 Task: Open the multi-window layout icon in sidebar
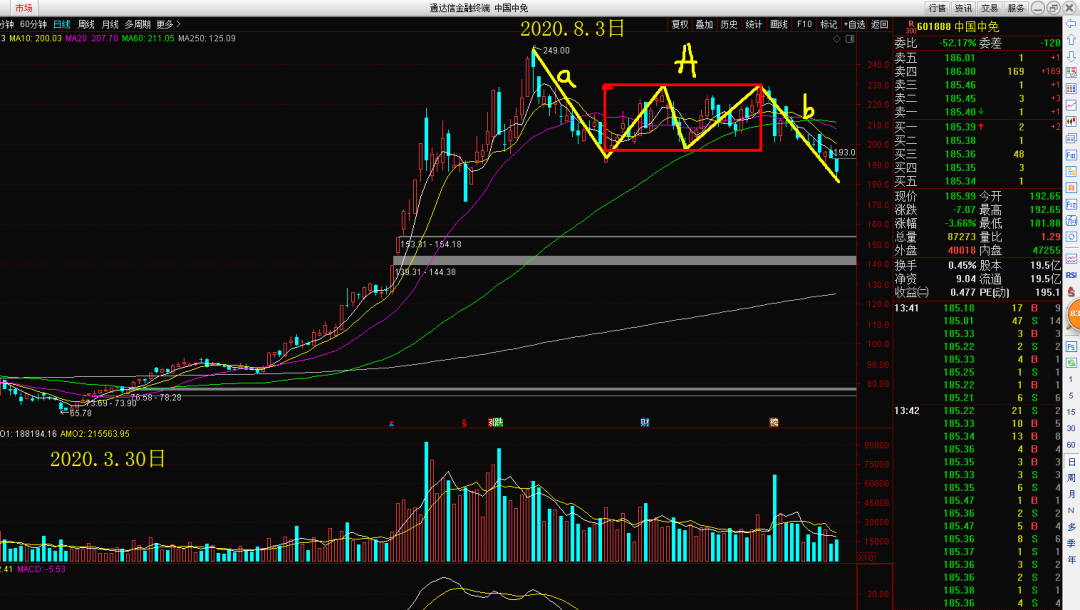click(1071, 138)
